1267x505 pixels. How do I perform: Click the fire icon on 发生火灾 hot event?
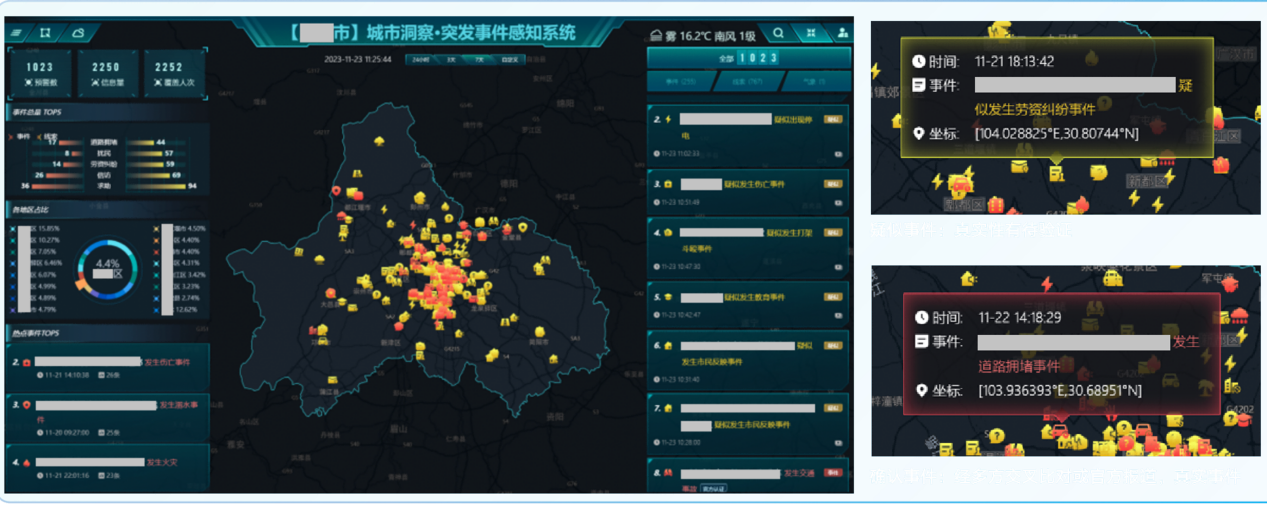27,463
